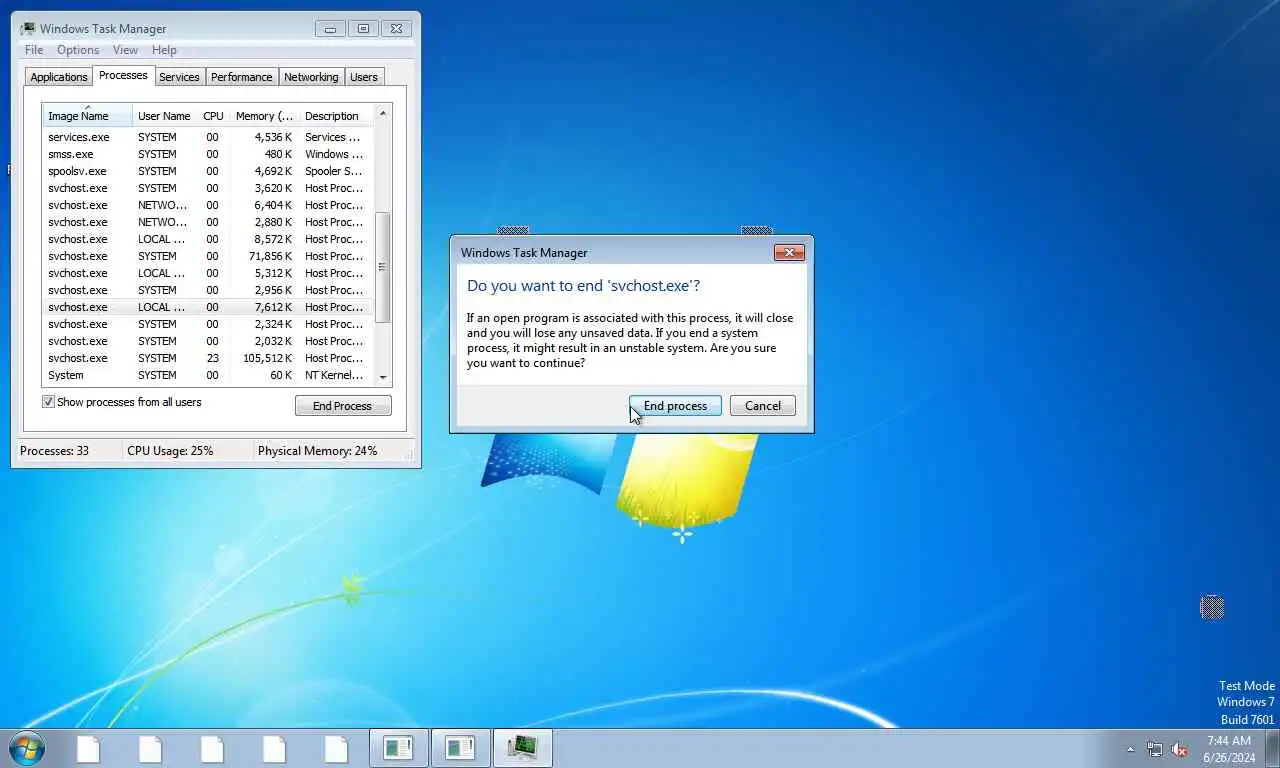Viewport: 1280px width, 768px height.
Task: Select the svchost.exe row using 5,312 K
Action: 208,273
